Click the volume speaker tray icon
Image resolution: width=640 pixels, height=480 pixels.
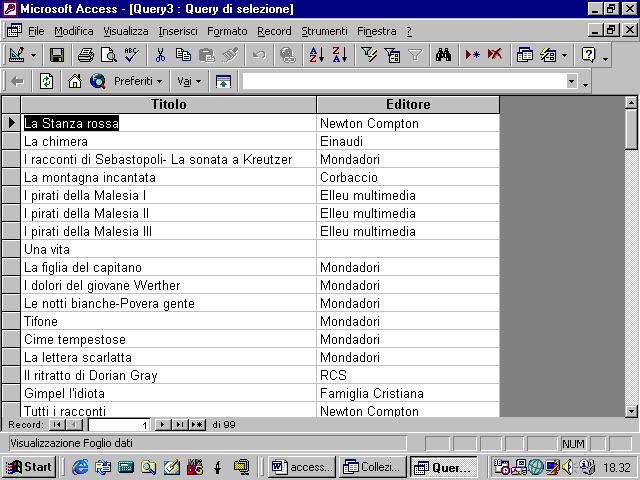coord(567,467)
